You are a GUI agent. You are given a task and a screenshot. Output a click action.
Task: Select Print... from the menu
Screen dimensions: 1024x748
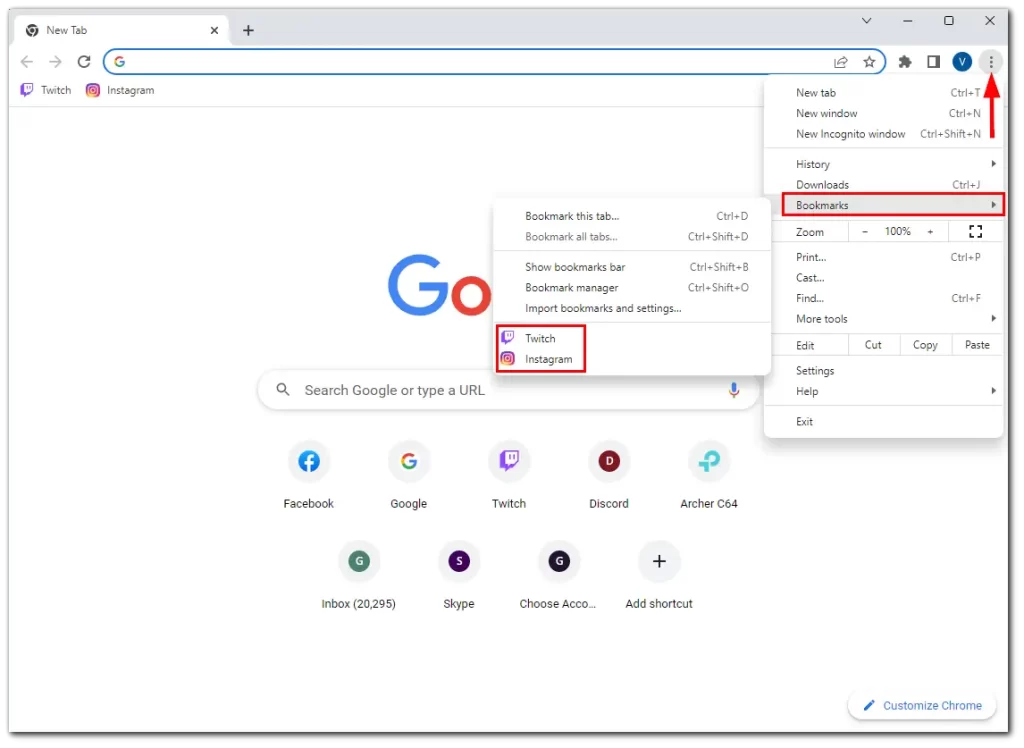point(884,257)
